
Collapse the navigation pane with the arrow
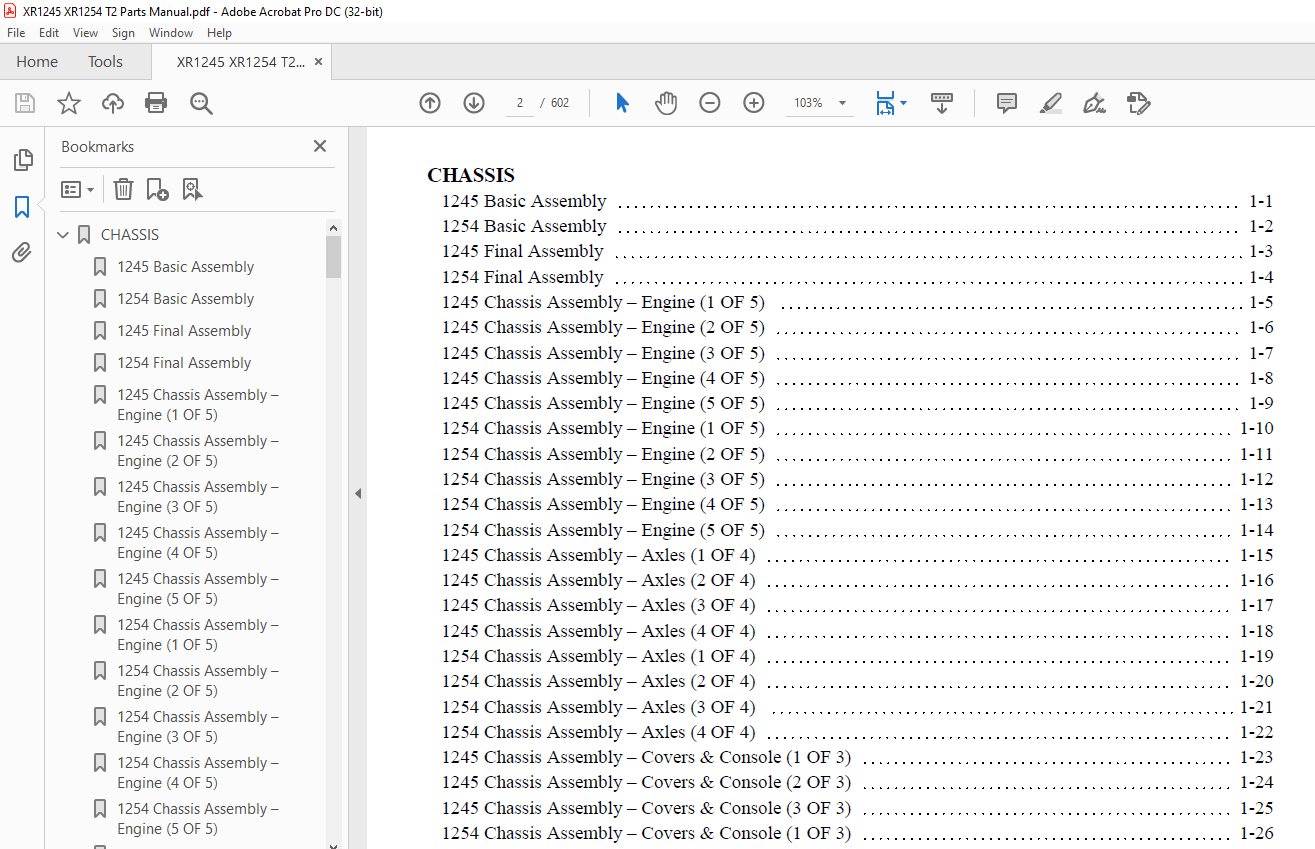(358, 493)
